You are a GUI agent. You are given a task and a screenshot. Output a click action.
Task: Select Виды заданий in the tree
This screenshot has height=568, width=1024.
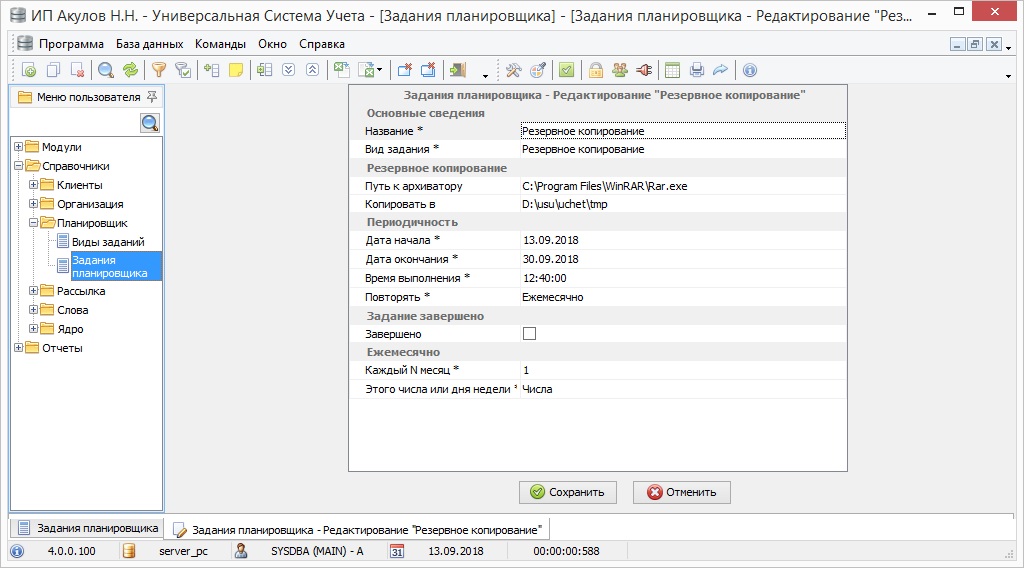[108, 242]
